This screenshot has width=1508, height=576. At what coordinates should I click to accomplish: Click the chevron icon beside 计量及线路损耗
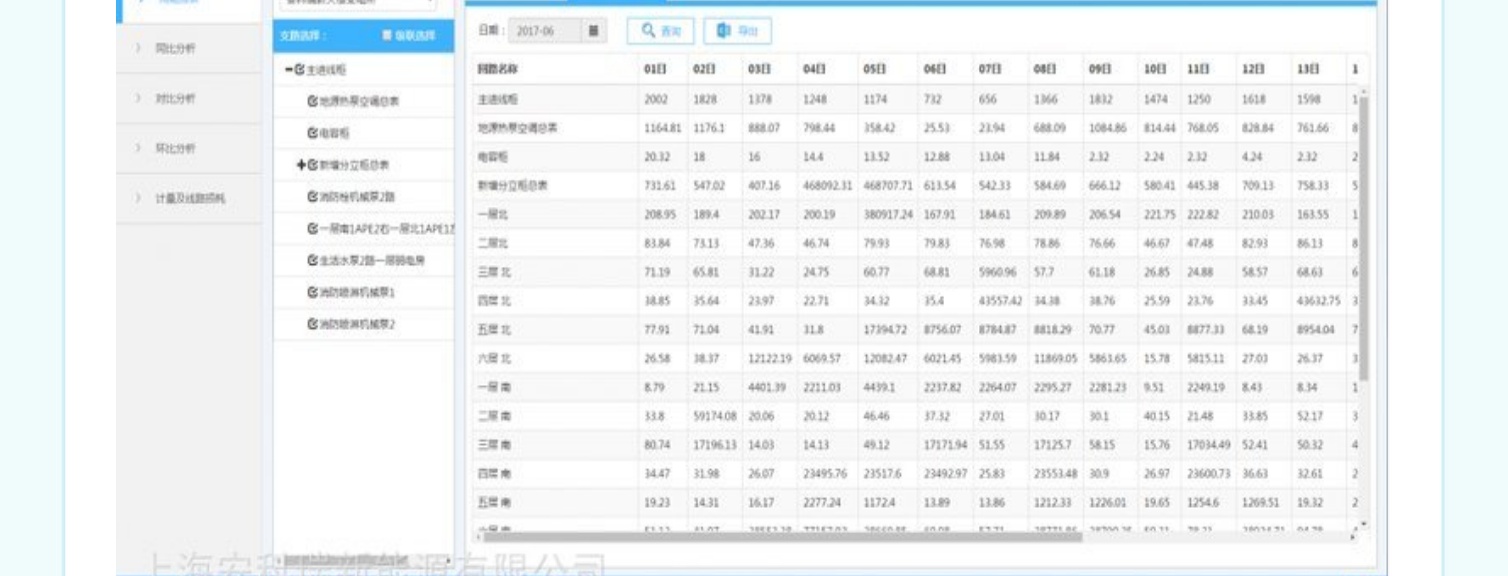click(139, 198)
